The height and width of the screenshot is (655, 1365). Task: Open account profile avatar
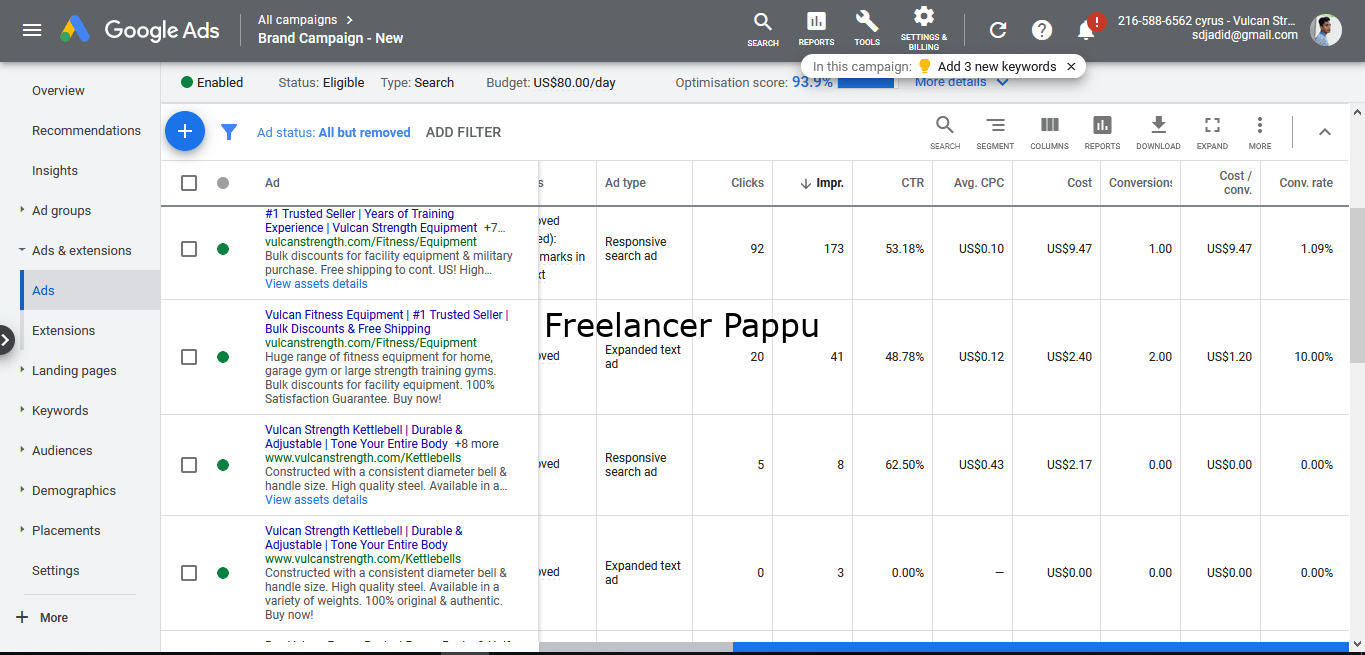[x=1326, y=30]
